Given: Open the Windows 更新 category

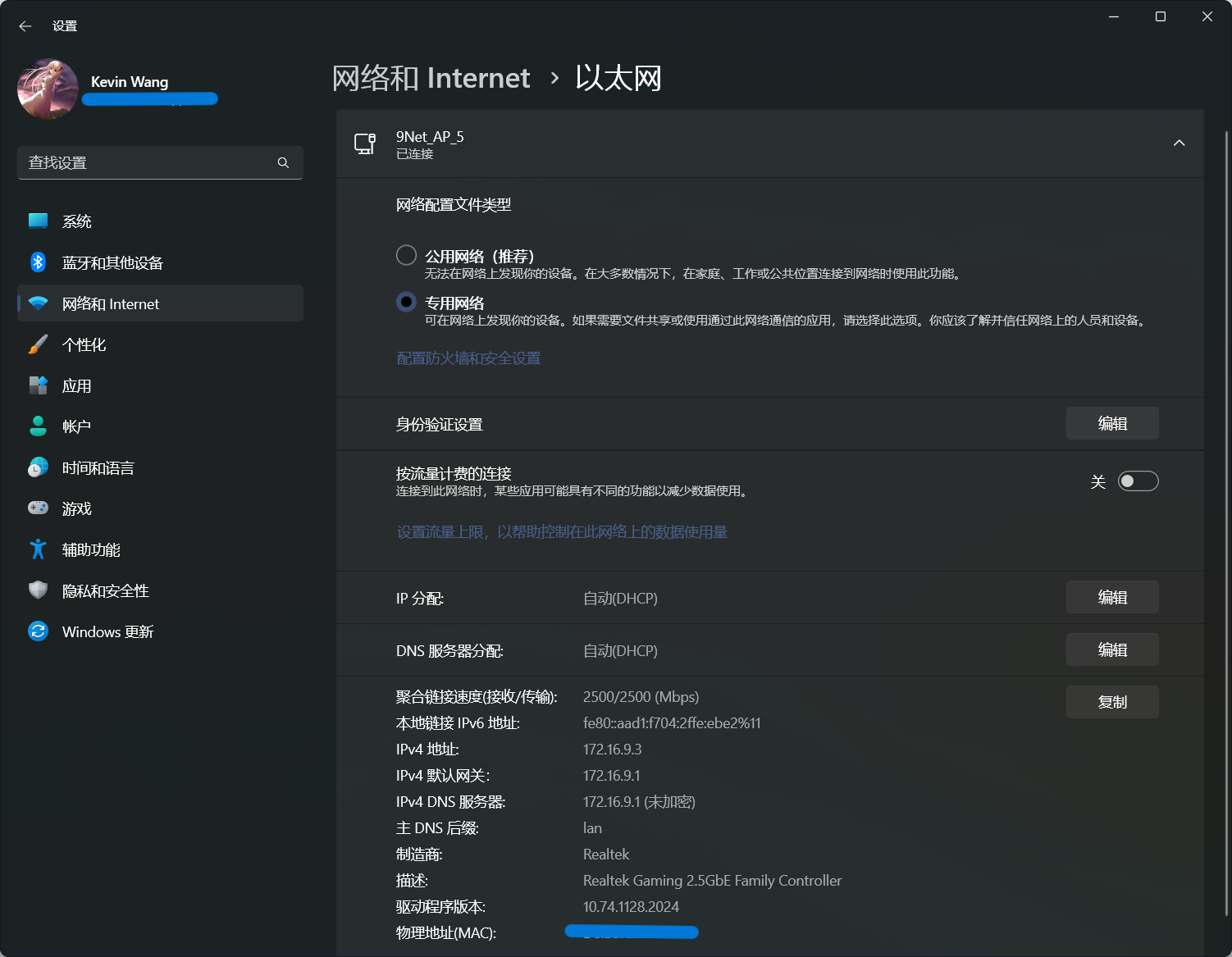Looking at the screenshot, I should [160, 631].
